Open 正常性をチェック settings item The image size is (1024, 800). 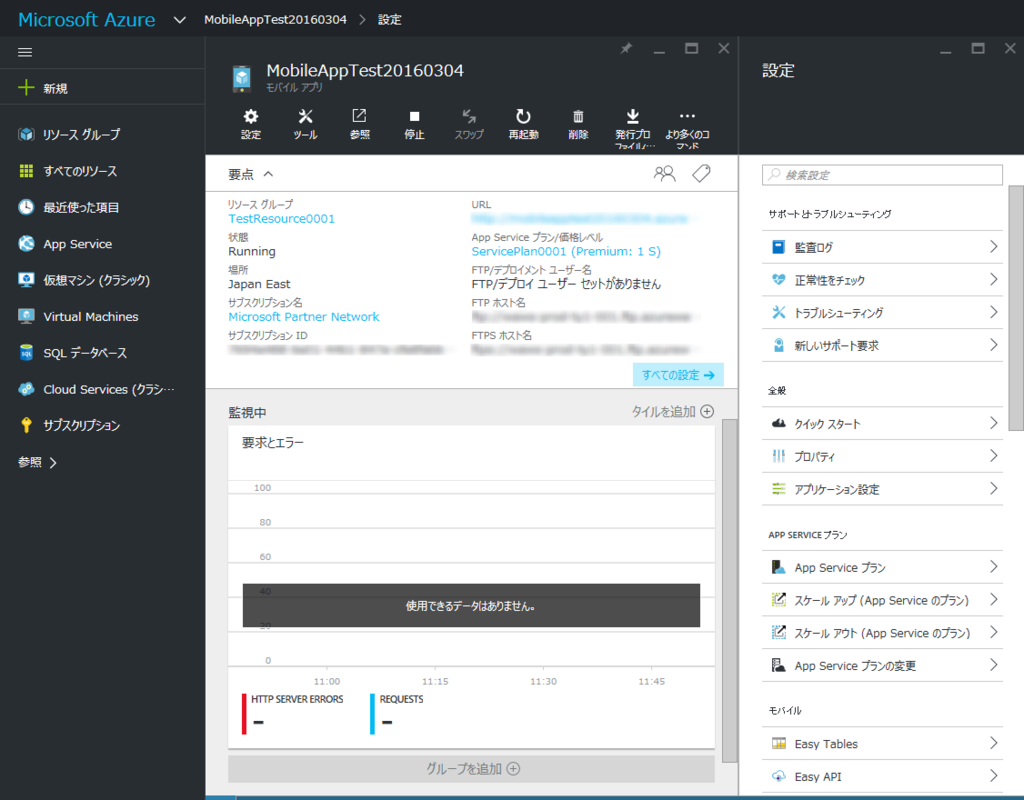click(x=882, y=280)
